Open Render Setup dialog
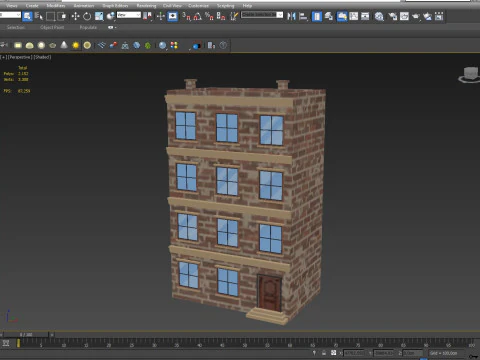Image resolution: width=480 pixels, height=360 pixels. [393, 16]
